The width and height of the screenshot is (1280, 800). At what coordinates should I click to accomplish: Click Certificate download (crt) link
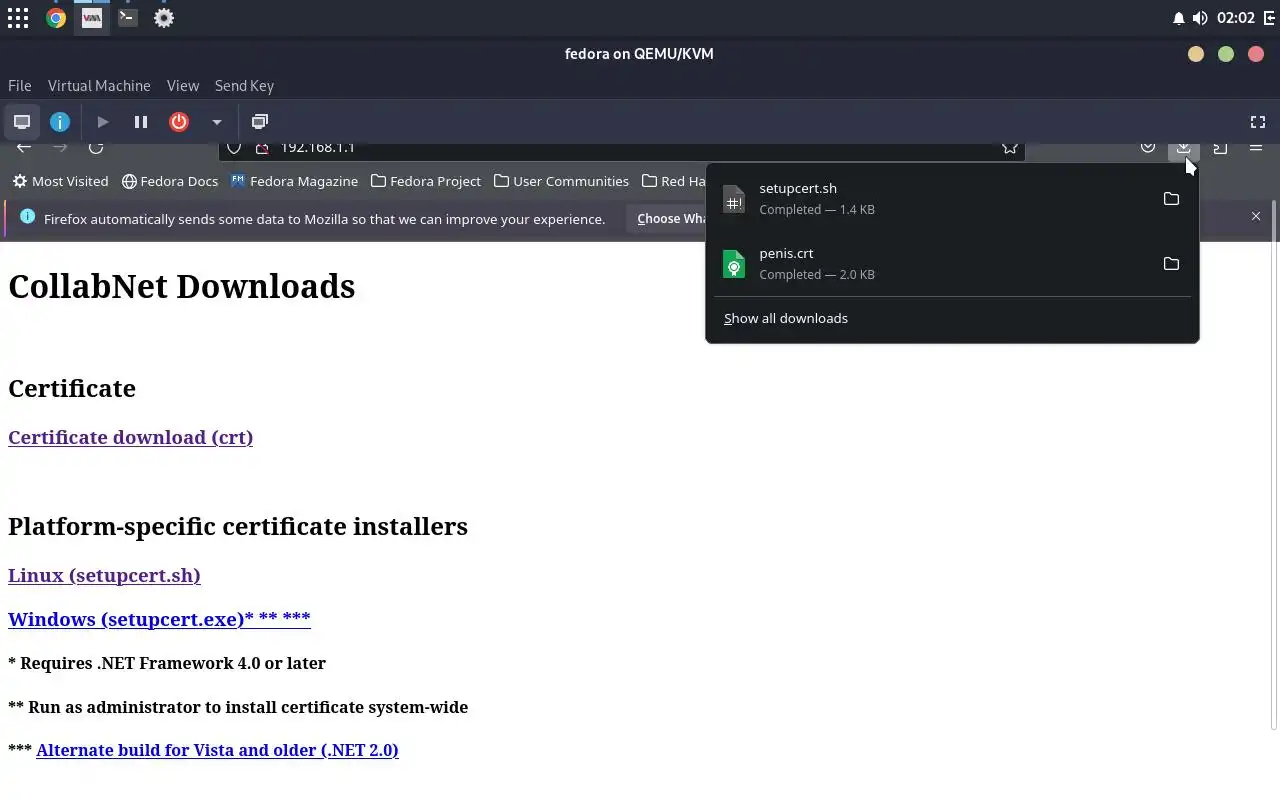pos(130,437)
